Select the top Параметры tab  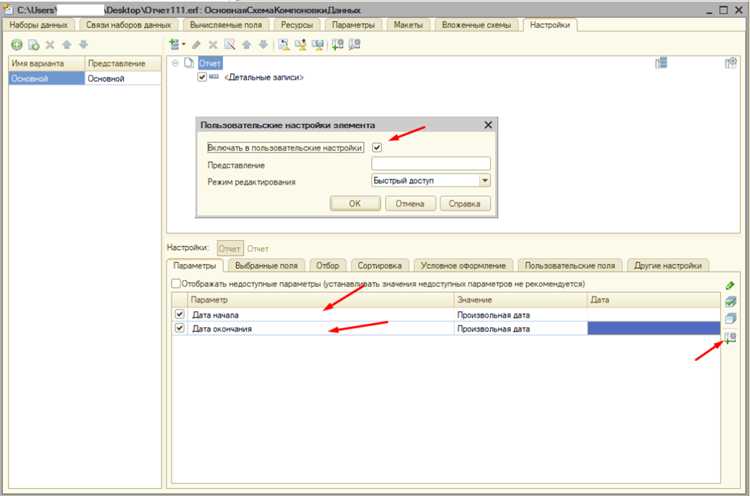click(353, 25)
